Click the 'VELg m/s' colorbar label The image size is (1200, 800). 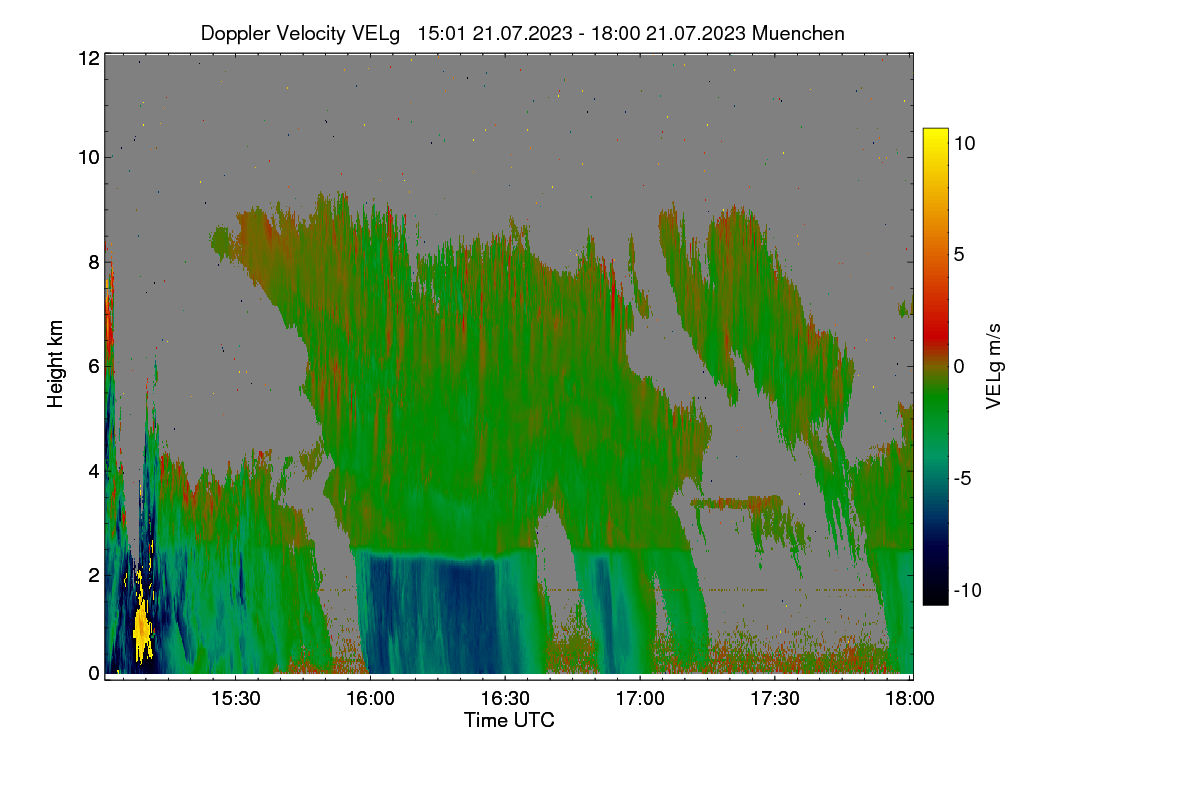[x=995, y=365]
